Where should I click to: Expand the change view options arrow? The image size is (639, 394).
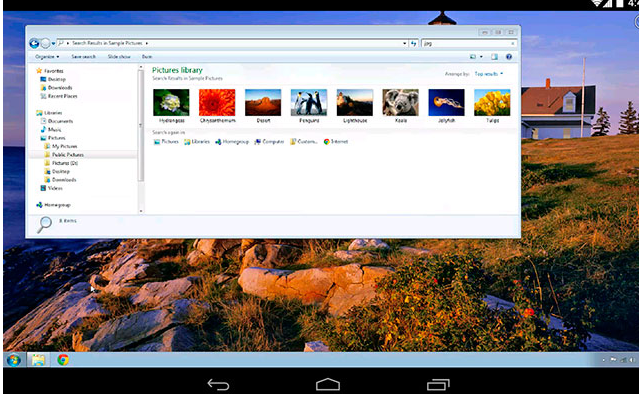coord(481,57)
